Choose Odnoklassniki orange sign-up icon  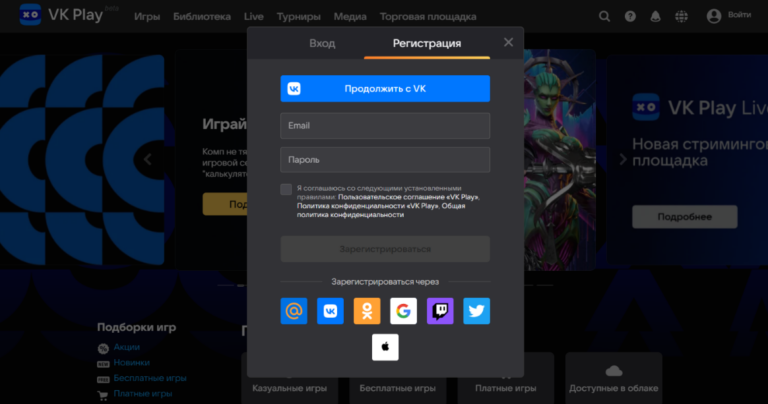point(367,311)
